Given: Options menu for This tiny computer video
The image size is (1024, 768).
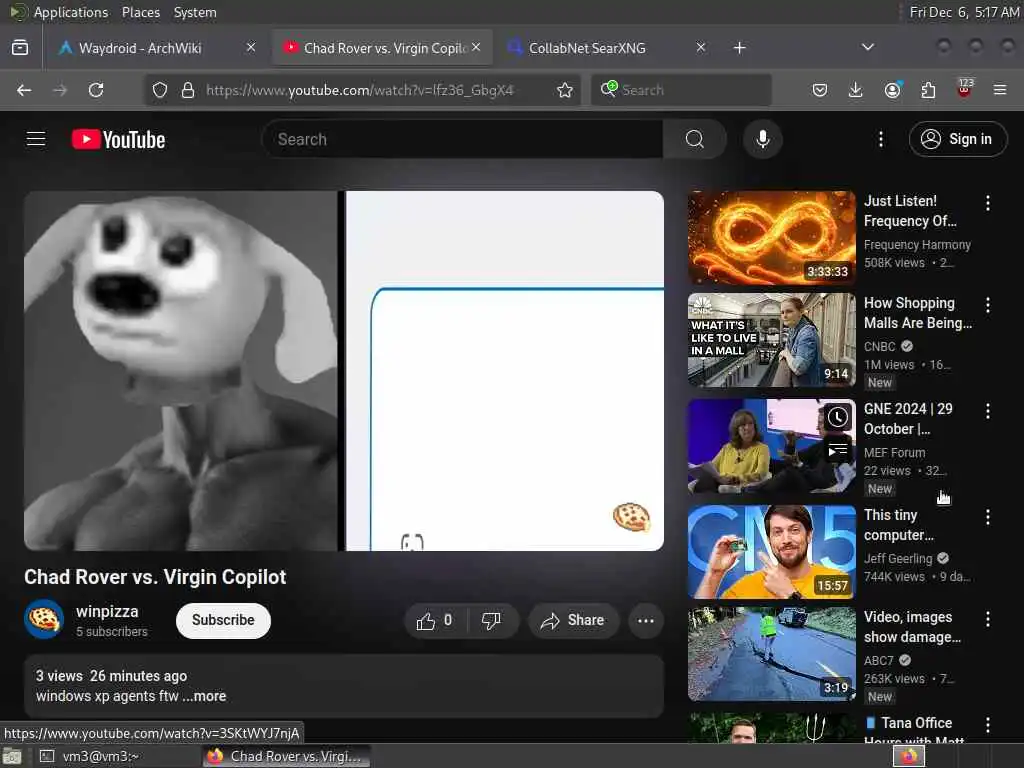Looking at the screenshot, I should coord(987,517).
